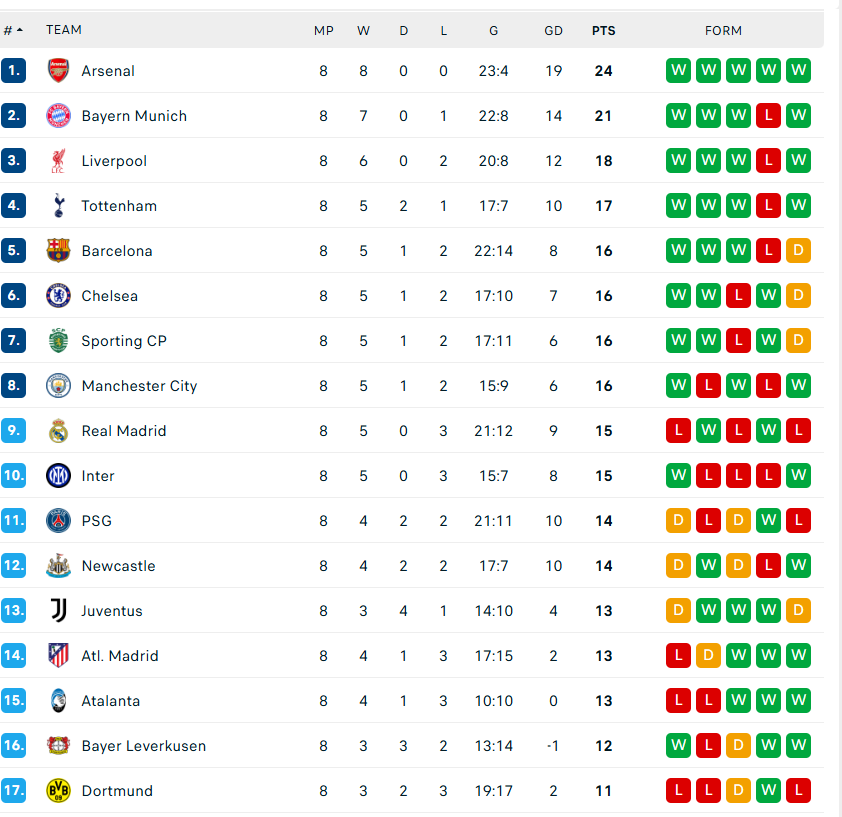Screen dimensions: 842x817
Task: Click the TEAM column header
Action: 64,31
